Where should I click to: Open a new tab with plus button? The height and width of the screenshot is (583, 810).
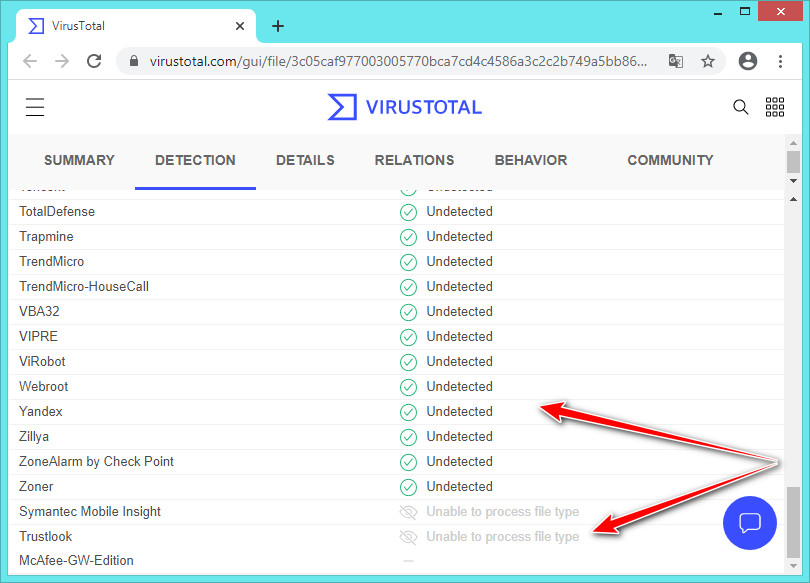(278, 26)
